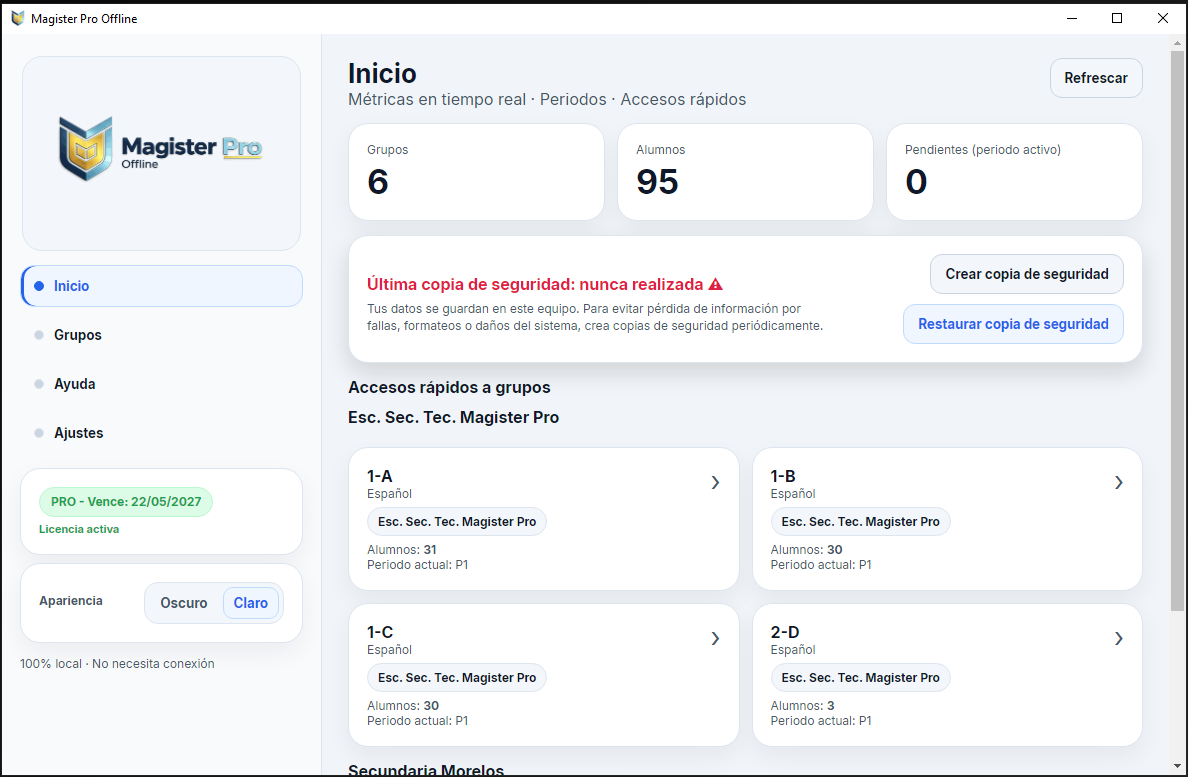Click the Magister Pro shield logo
This screenshot has width=1188, height=777.
click(86, 148)
